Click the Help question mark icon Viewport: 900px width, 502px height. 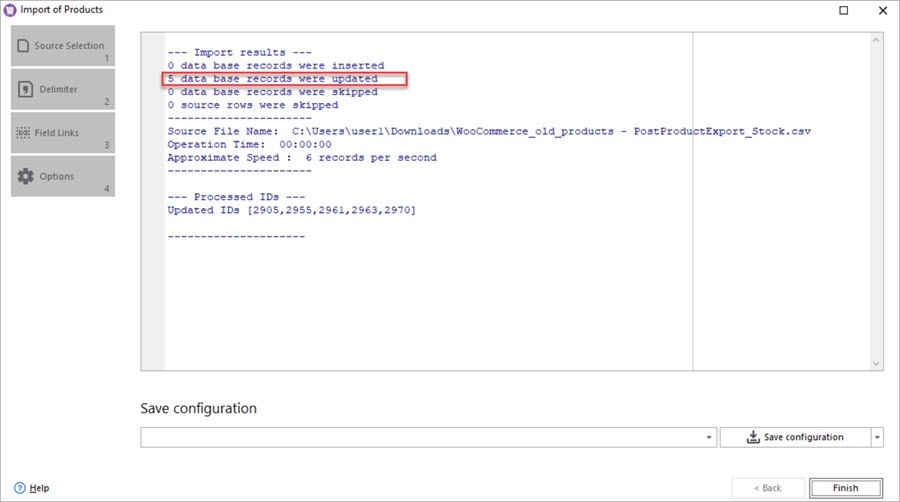pyautogui.click(x=17, y=488)
